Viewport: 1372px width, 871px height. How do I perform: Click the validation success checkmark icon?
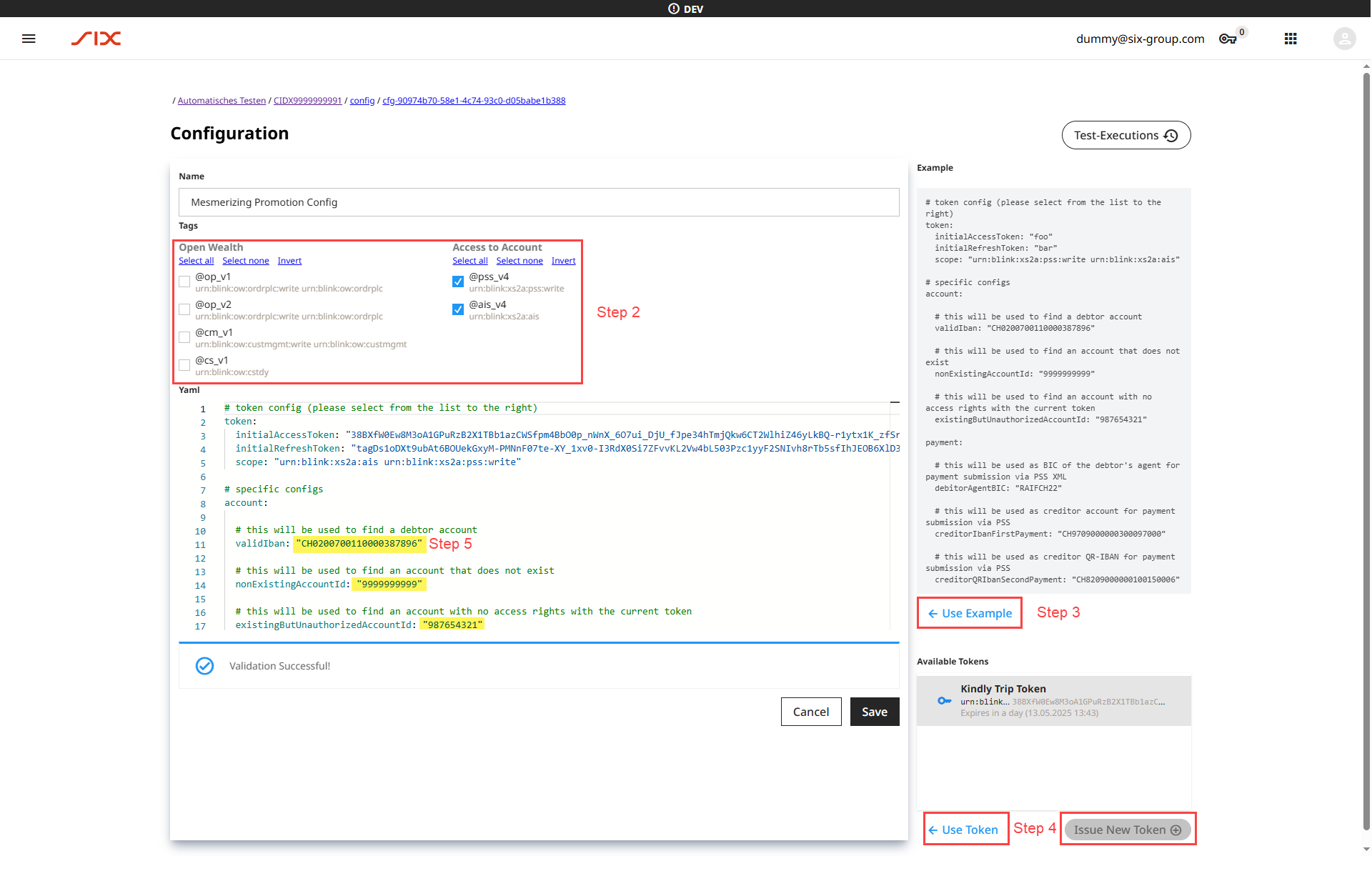204,666
